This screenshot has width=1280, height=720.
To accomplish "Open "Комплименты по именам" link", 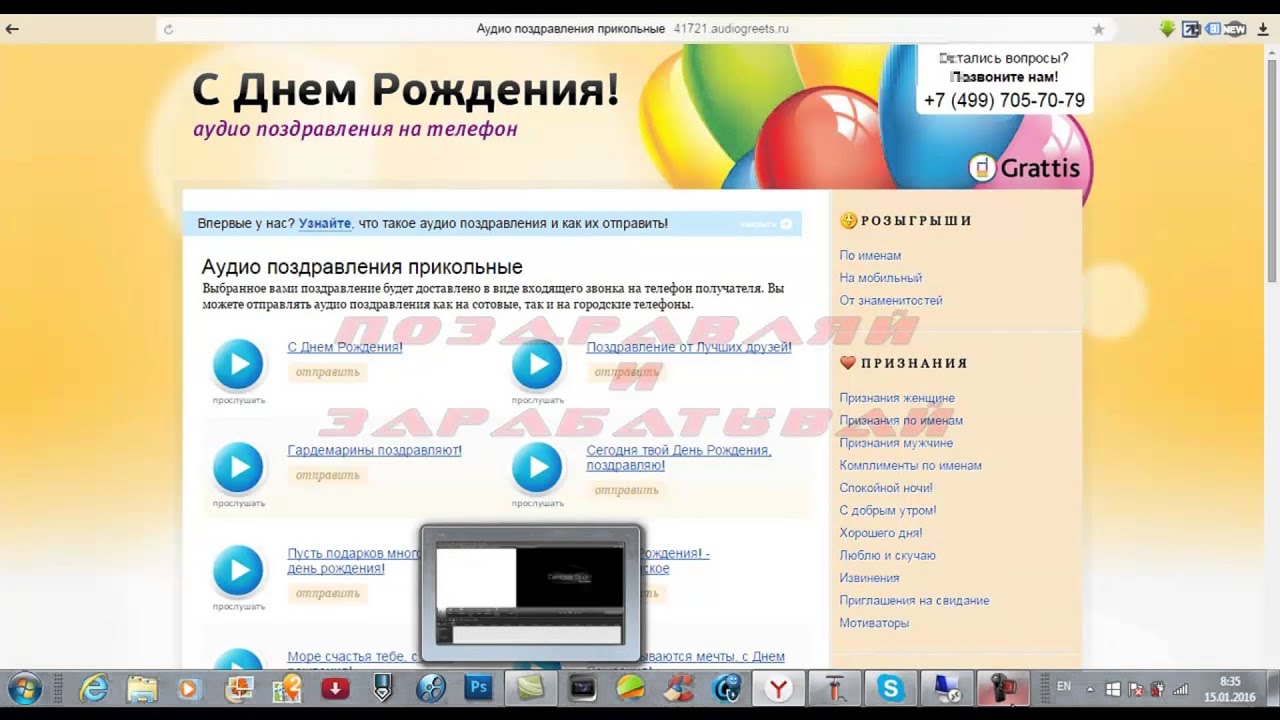I will (910, 466).
